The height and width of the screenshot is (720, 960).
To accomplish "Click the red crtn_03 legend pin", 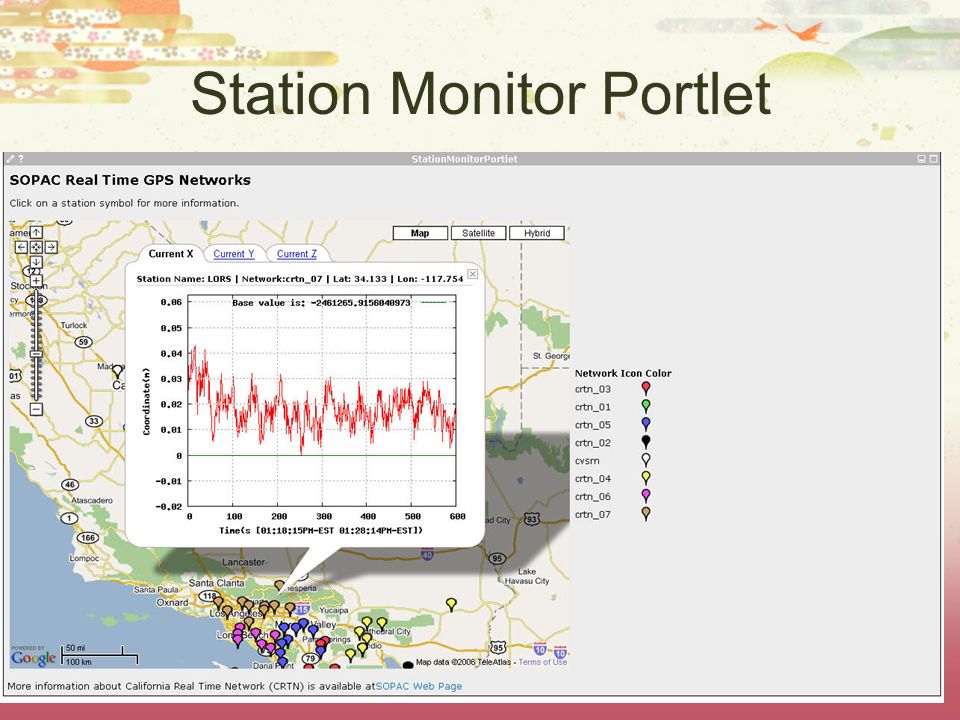I will coord(646,388).
